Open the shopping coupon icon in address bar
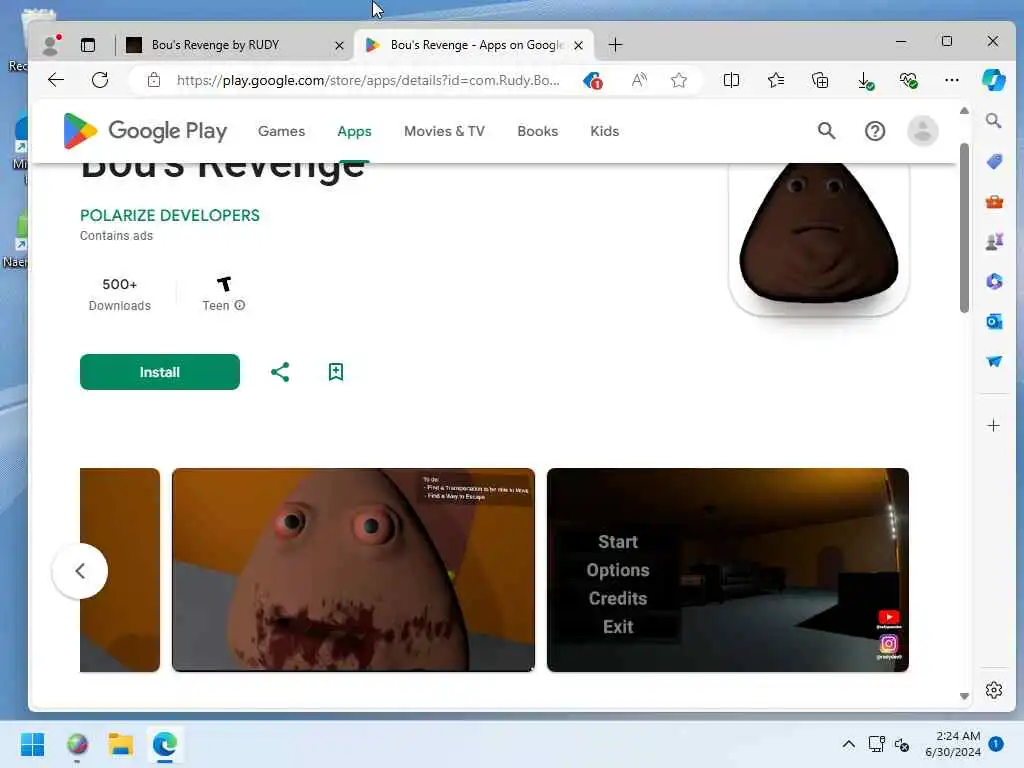The image size is (1024, 768). 592,80
